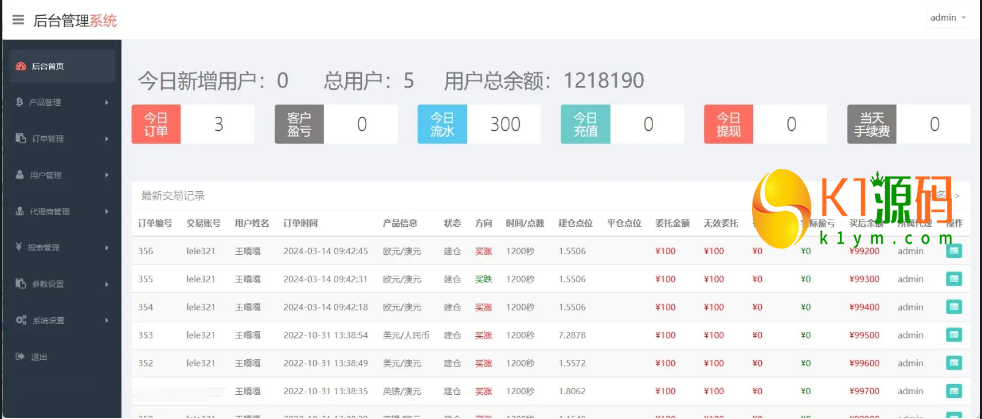This screenshot has height=419, width=982.
Task: Click the 产品管理 bitcoin icon
Action: (19, 102)
